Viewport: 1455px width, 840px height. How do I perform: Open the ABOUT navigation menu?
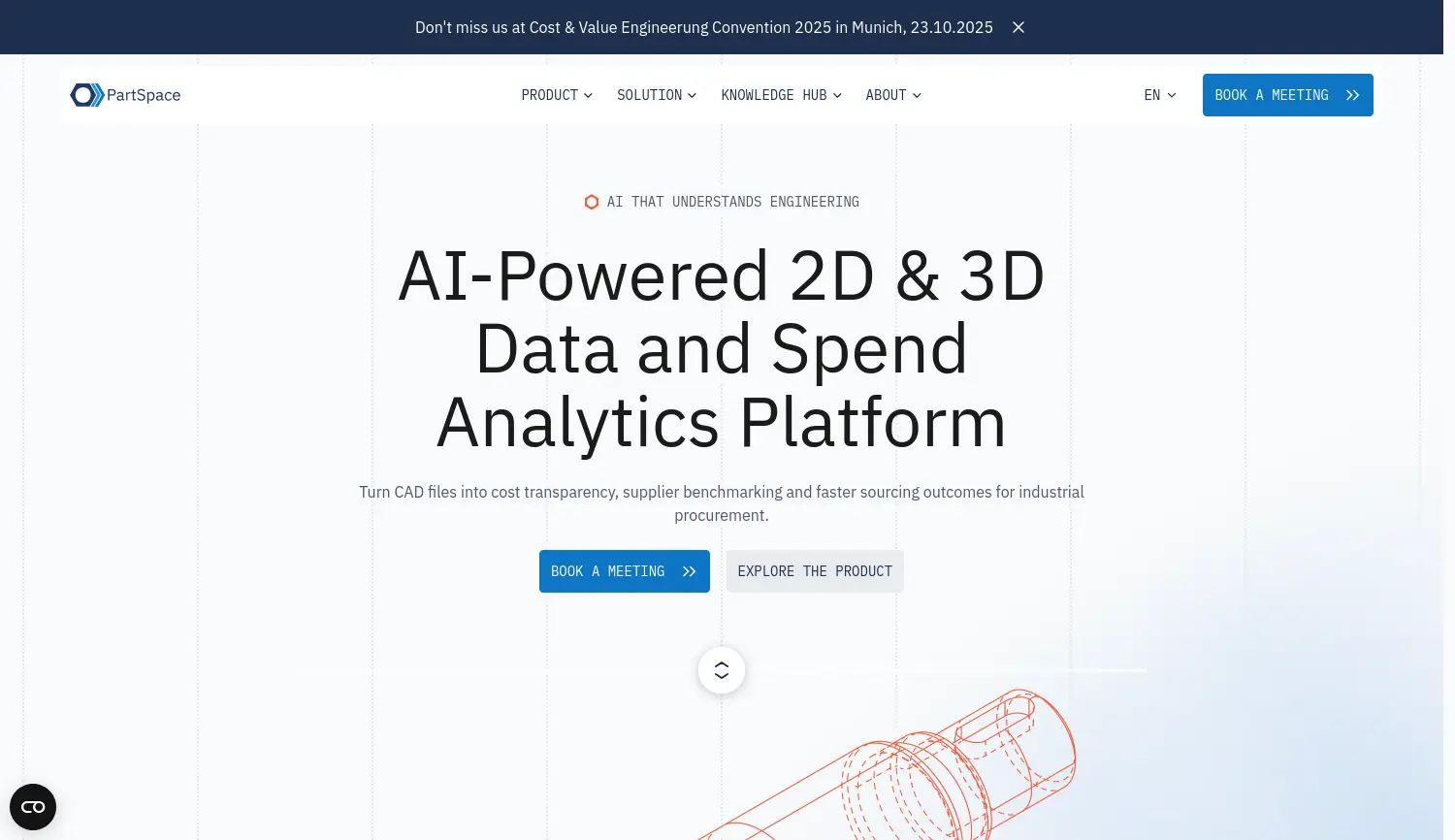(886, 95)
